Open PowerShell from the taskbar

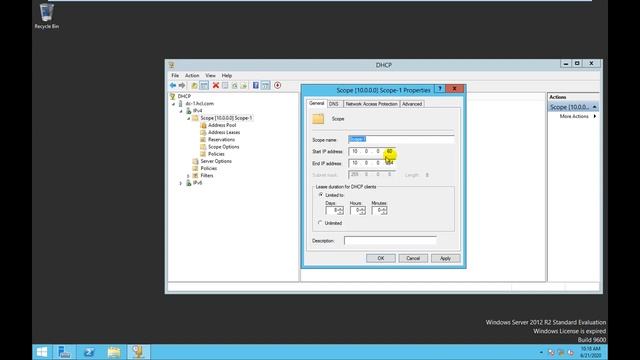(x=89, y=352)
